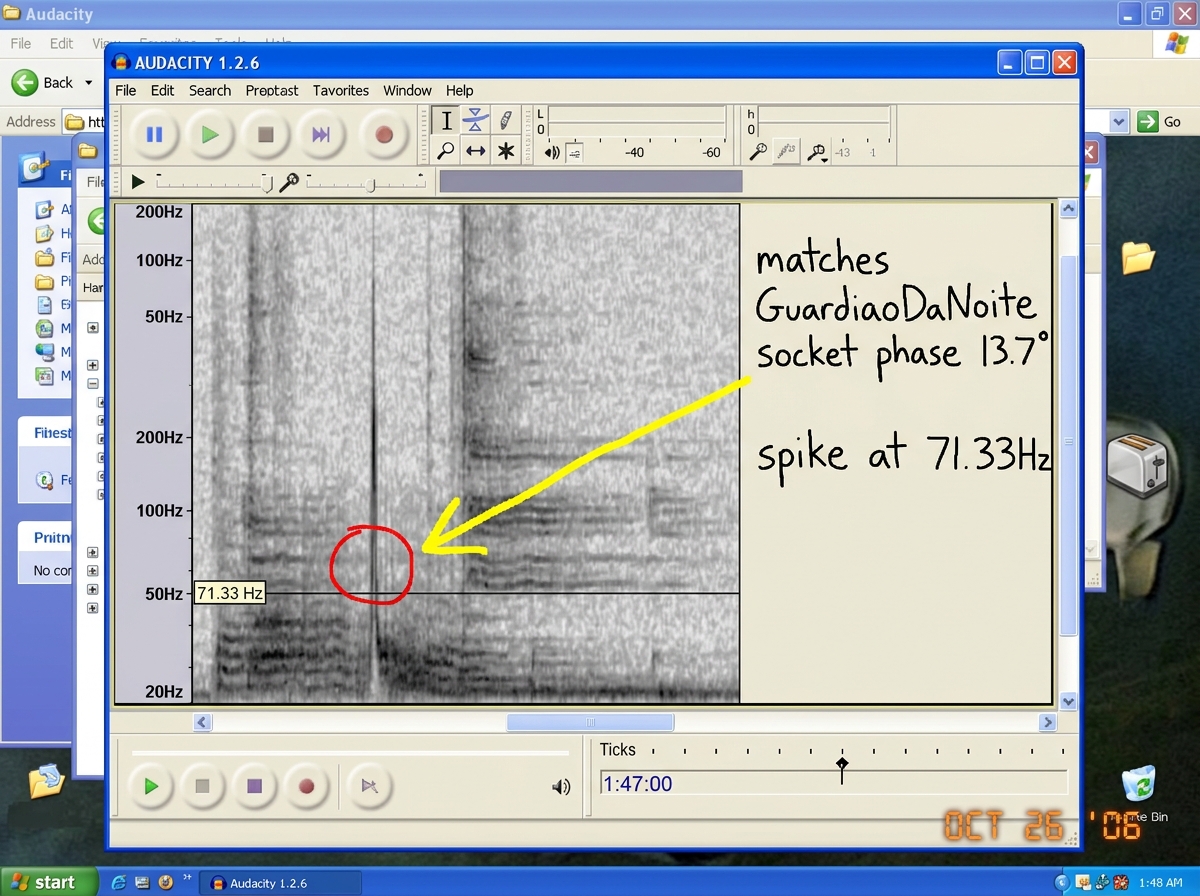Click the small icon next to speaker volume
The height and width of the screenshot is (896, 1200).
pyautogui.click(x=575, y=153)
